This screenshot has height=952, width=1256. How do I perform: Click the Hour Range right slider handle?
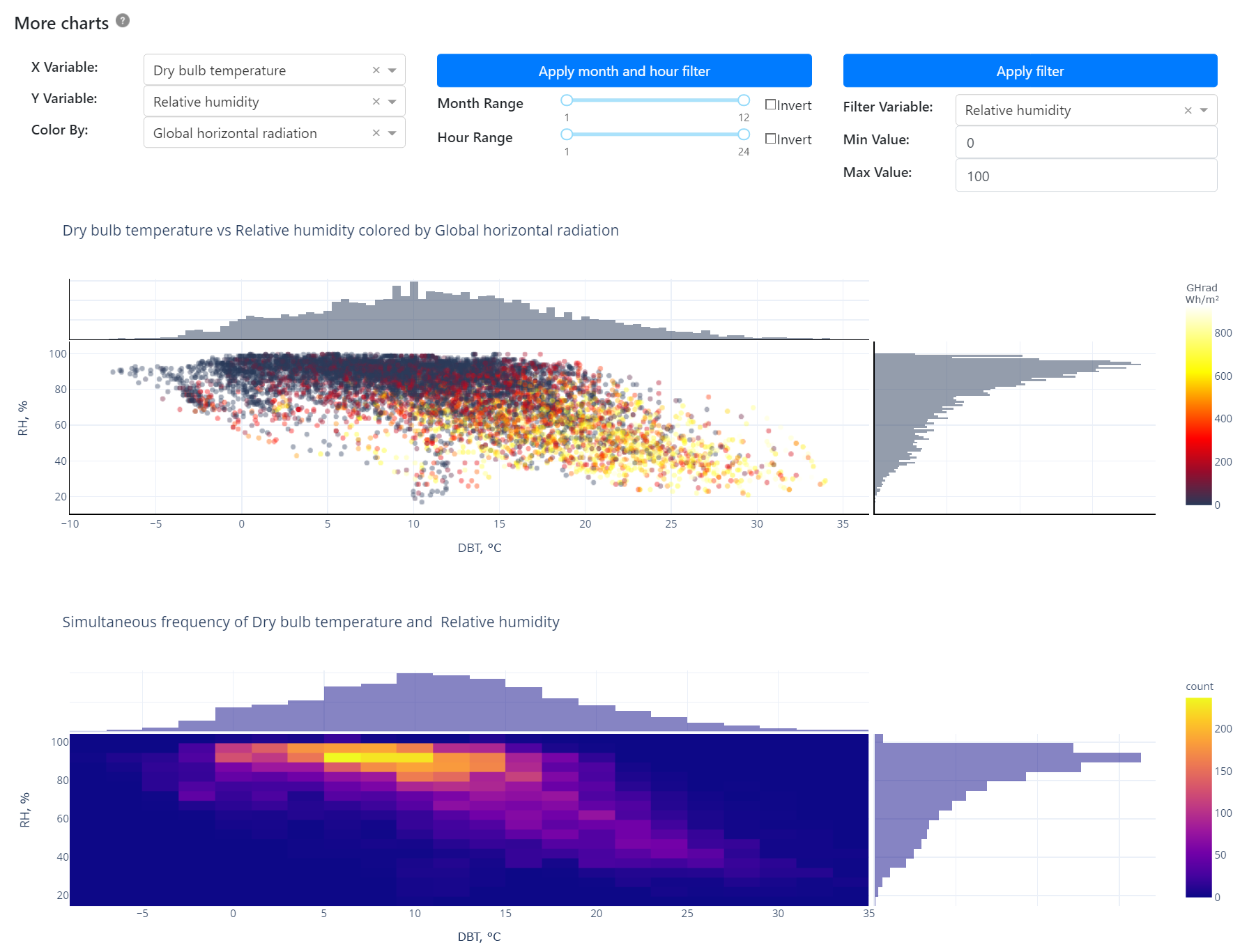(x=744, y=135)
